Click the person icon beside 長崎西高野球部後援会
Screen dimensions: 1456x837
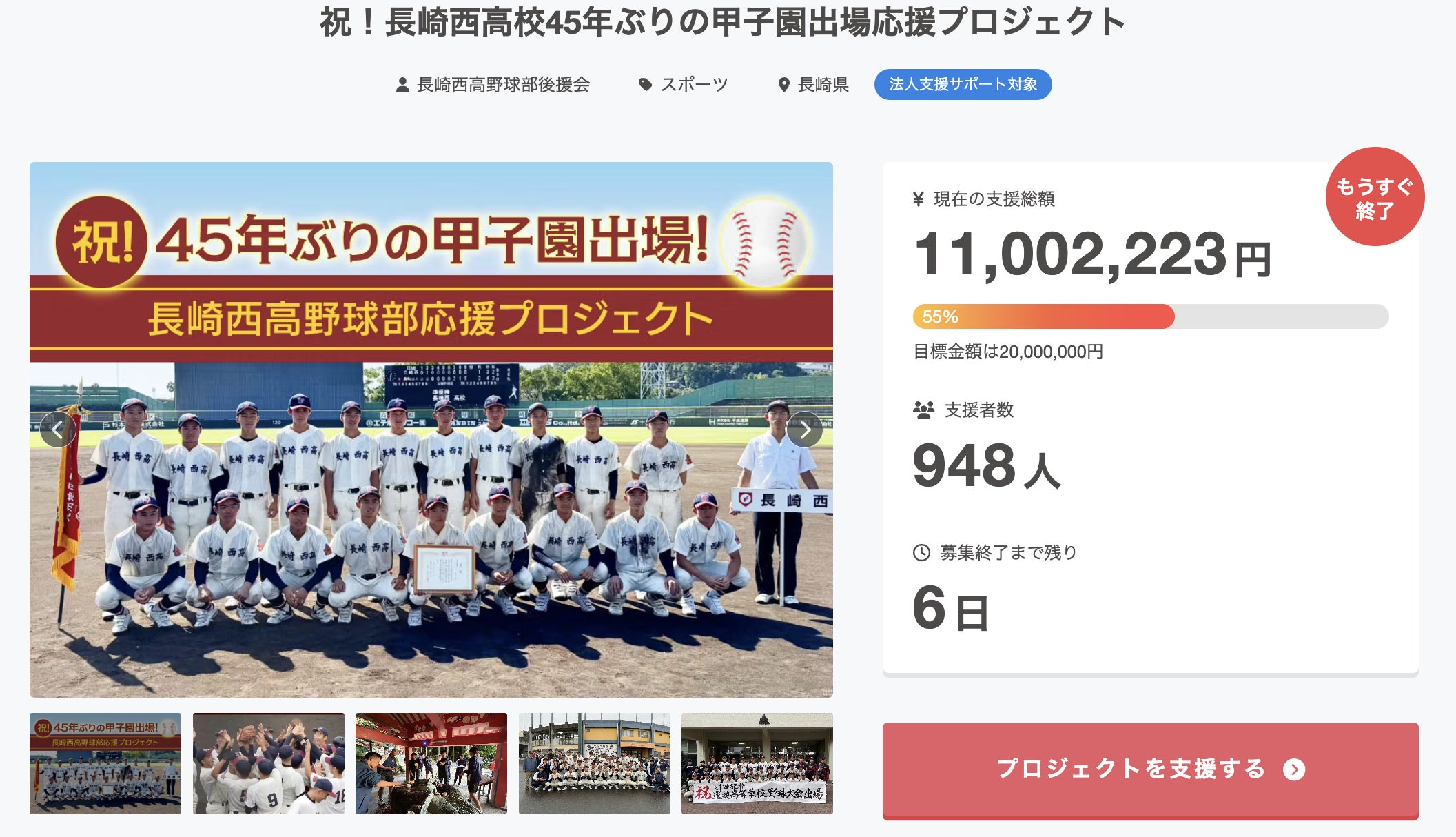(x=402, y=85)
